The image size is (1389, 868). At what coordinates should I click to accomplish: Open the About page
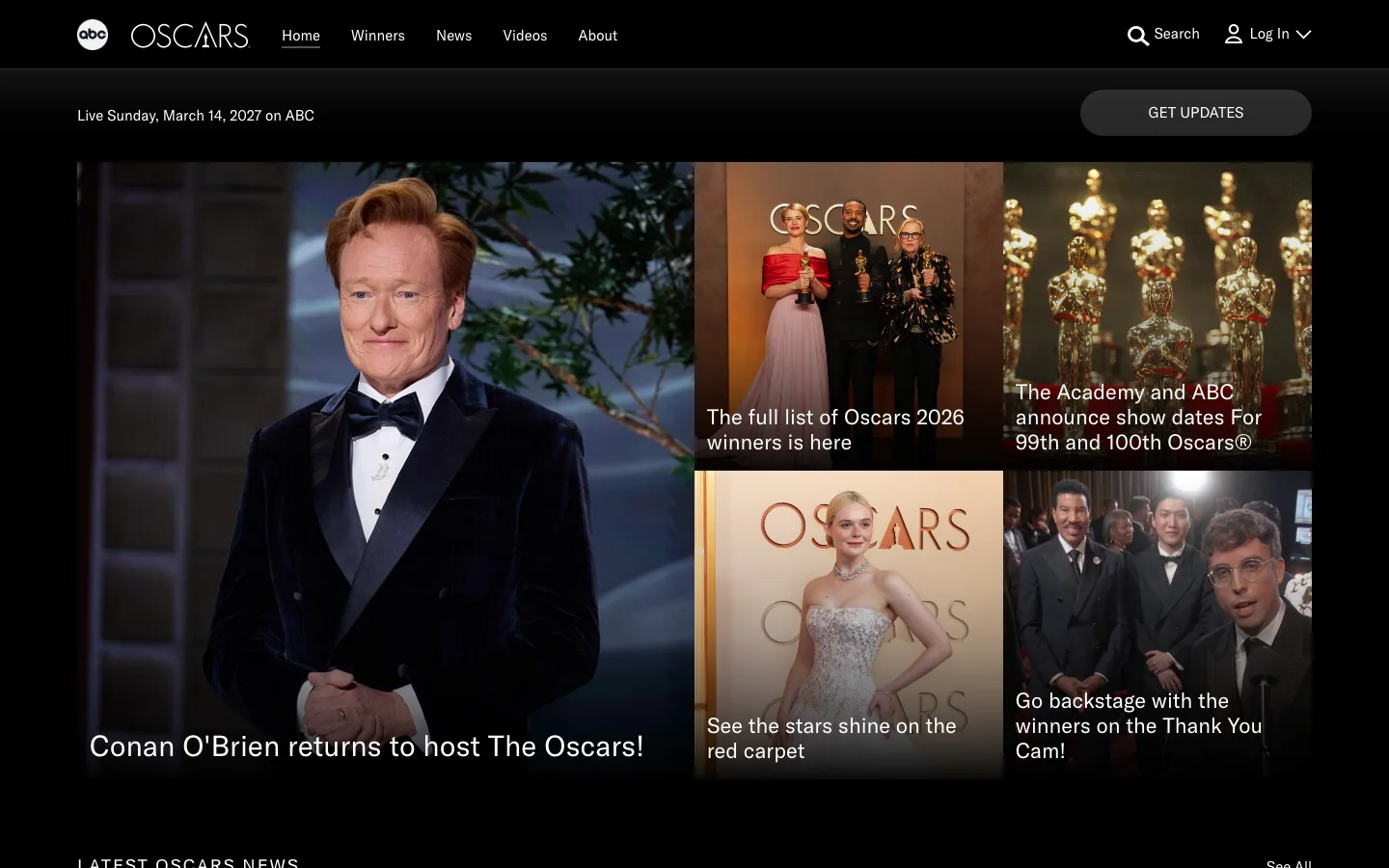click(598, 36)
